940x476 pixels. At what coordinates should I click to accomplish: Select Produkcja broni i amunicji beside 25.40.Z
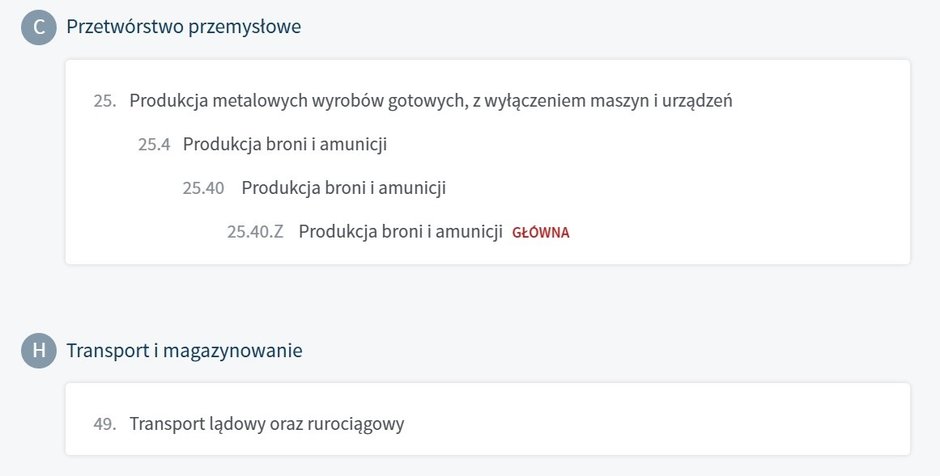400,232
